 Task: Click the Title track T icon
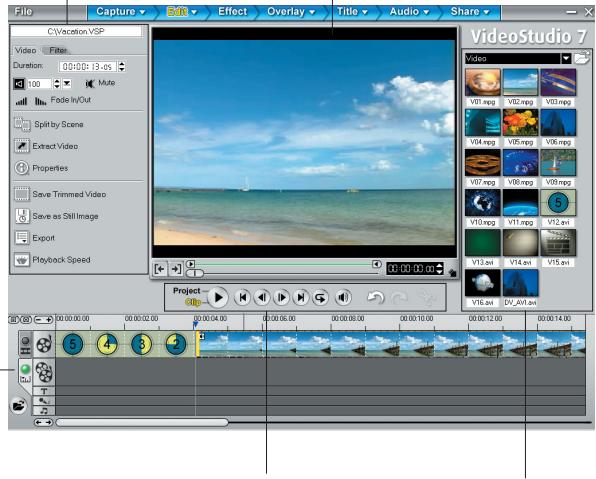pyautogui.click(x=44, y=391)
